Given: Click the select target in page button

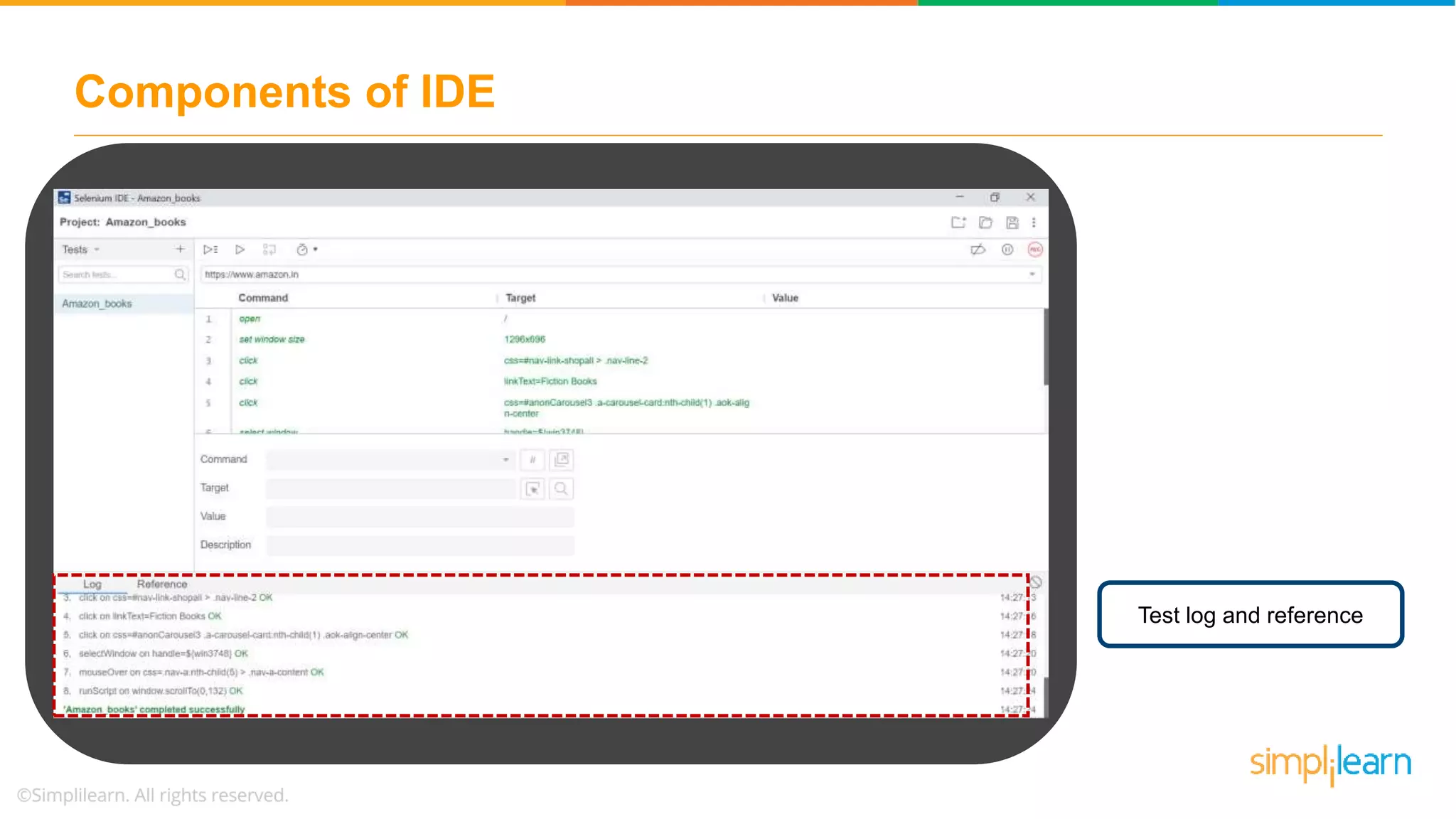Looking at the screenshot, I should pyautogui.click(x=533, y=488).
